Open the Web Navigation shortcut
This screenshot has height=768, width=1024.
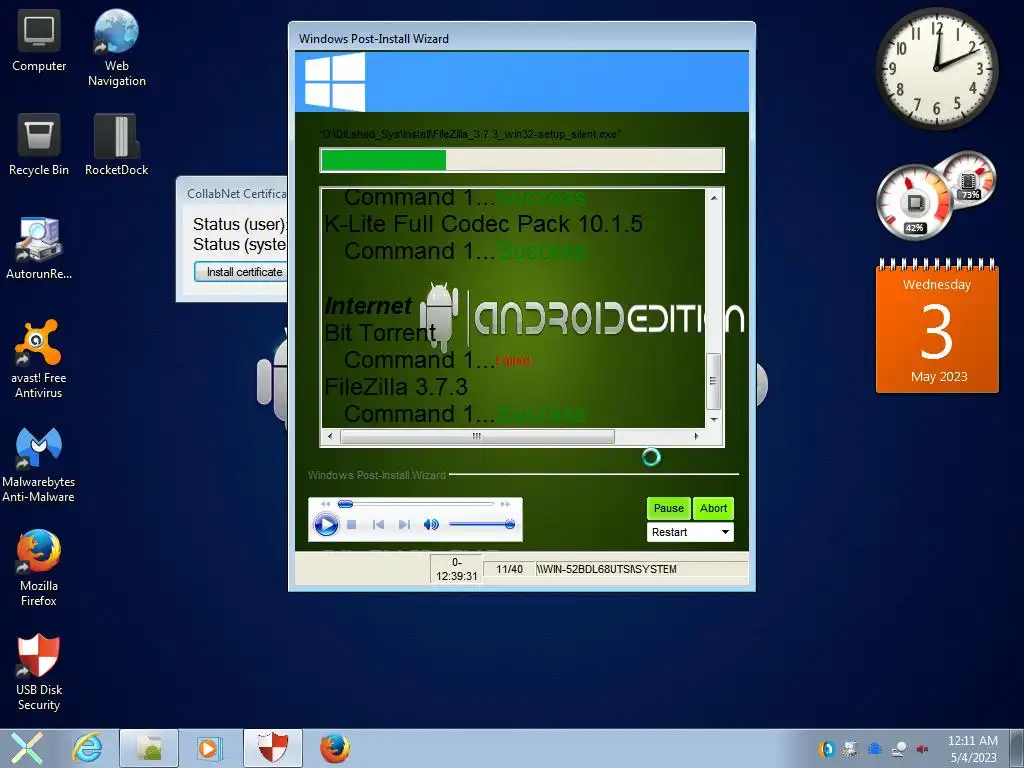click(116, 48)
